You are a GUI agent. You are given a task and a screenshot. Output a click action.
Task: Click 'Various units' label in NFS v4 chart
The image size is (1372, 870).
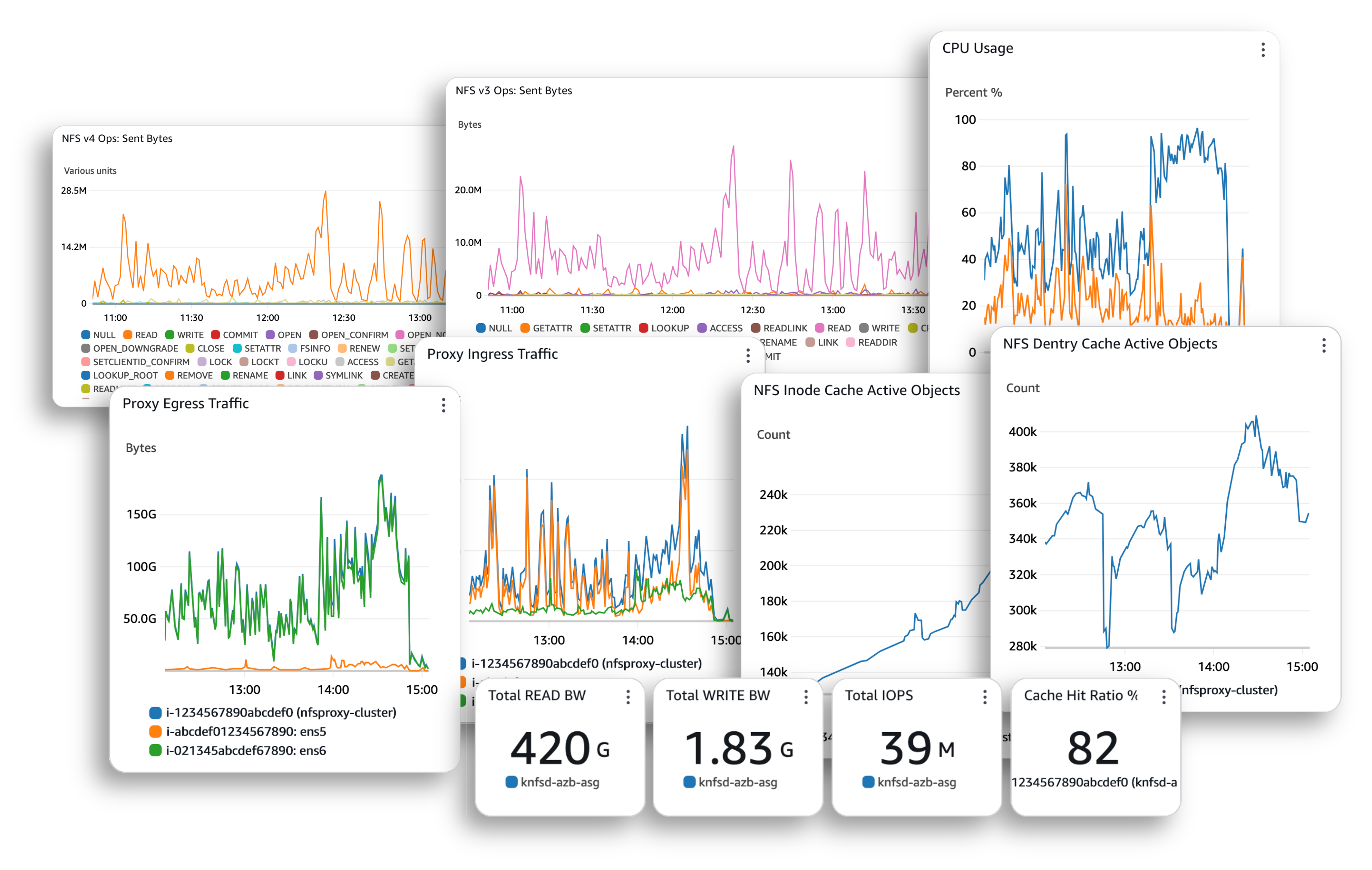[x=90, y=171]
